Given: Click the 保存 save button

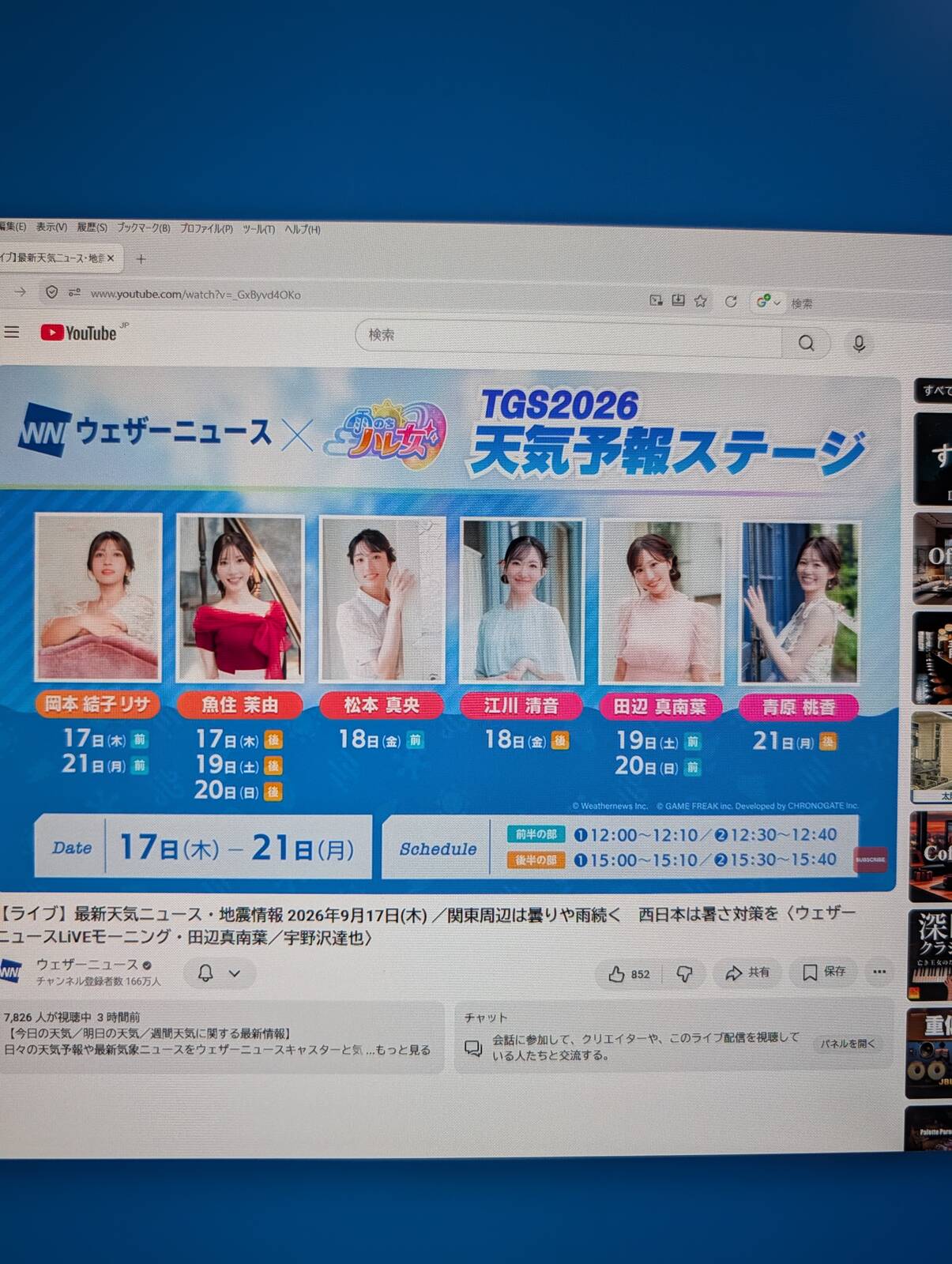Looking at the screenshot, I should coord(824,972).
